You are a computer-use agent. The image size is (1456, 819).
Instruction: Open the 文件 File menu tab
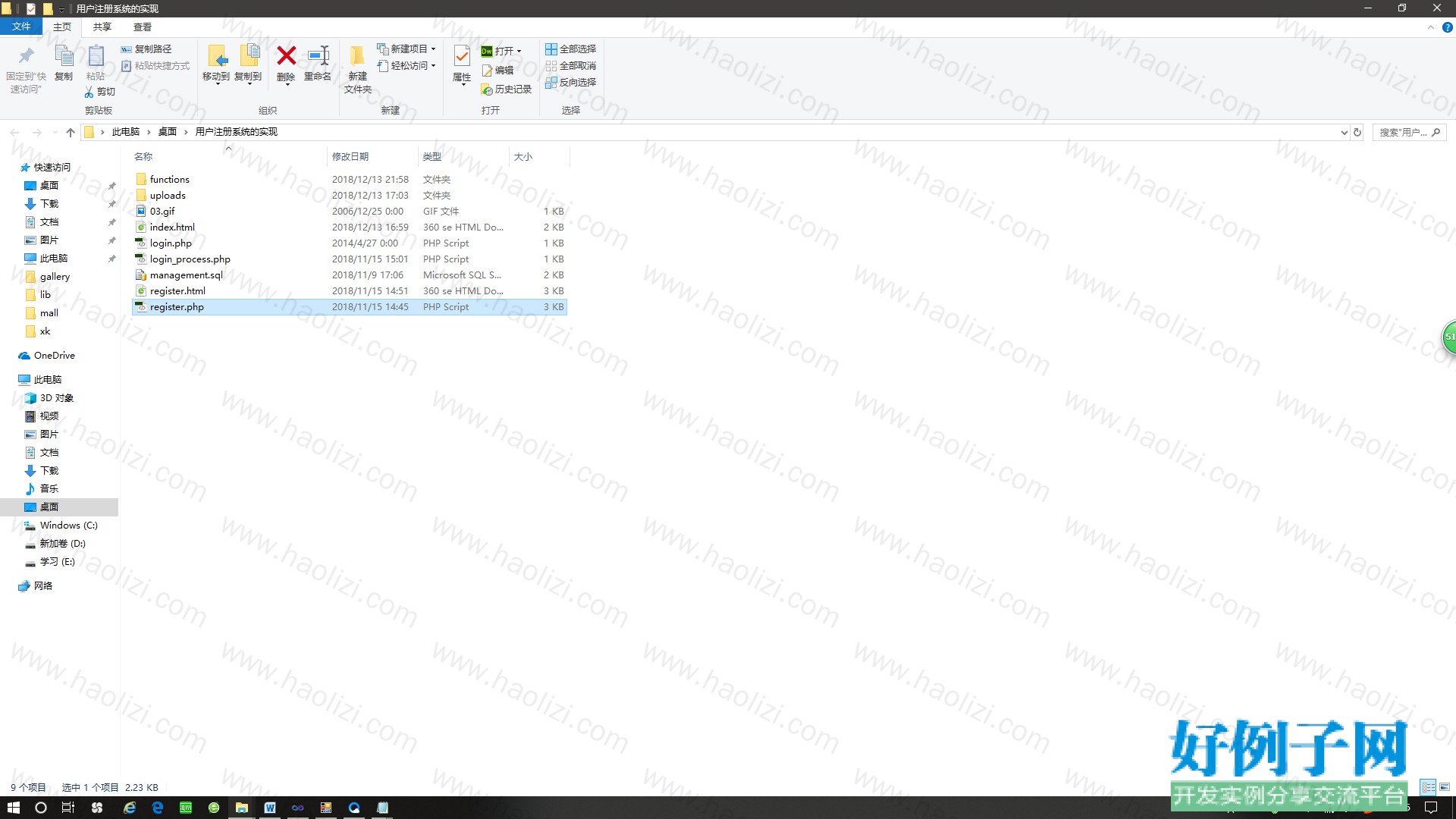point(21,27)
